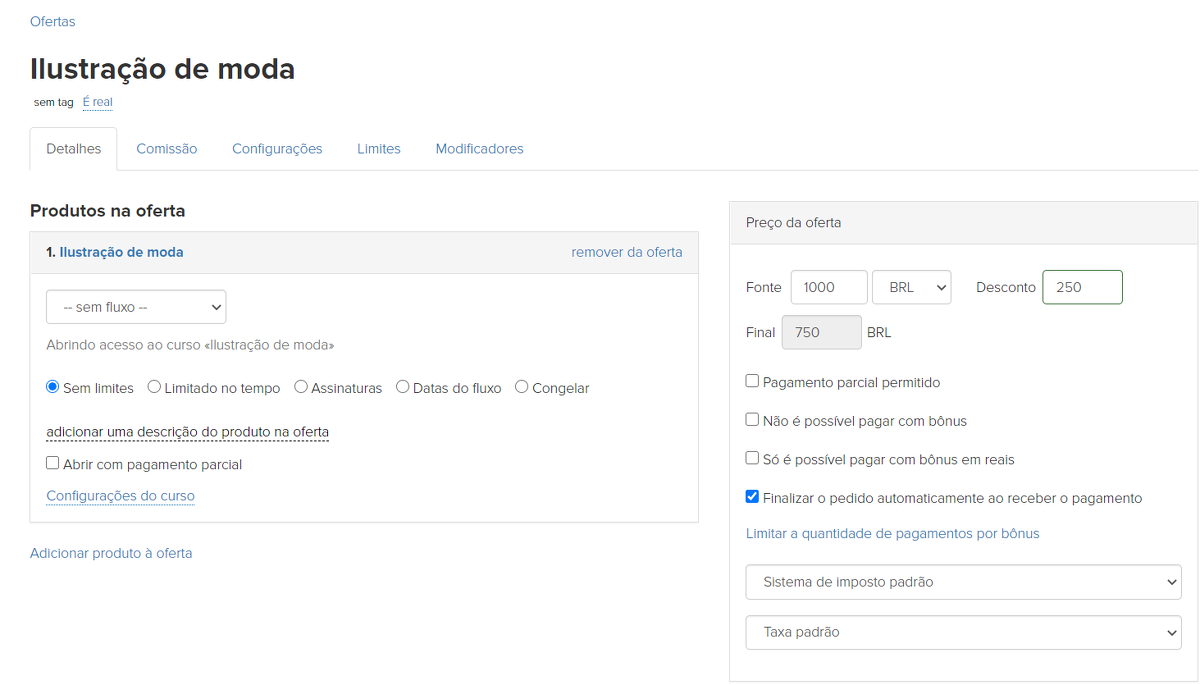Pick the Congelar radio option

coord(522,387)
